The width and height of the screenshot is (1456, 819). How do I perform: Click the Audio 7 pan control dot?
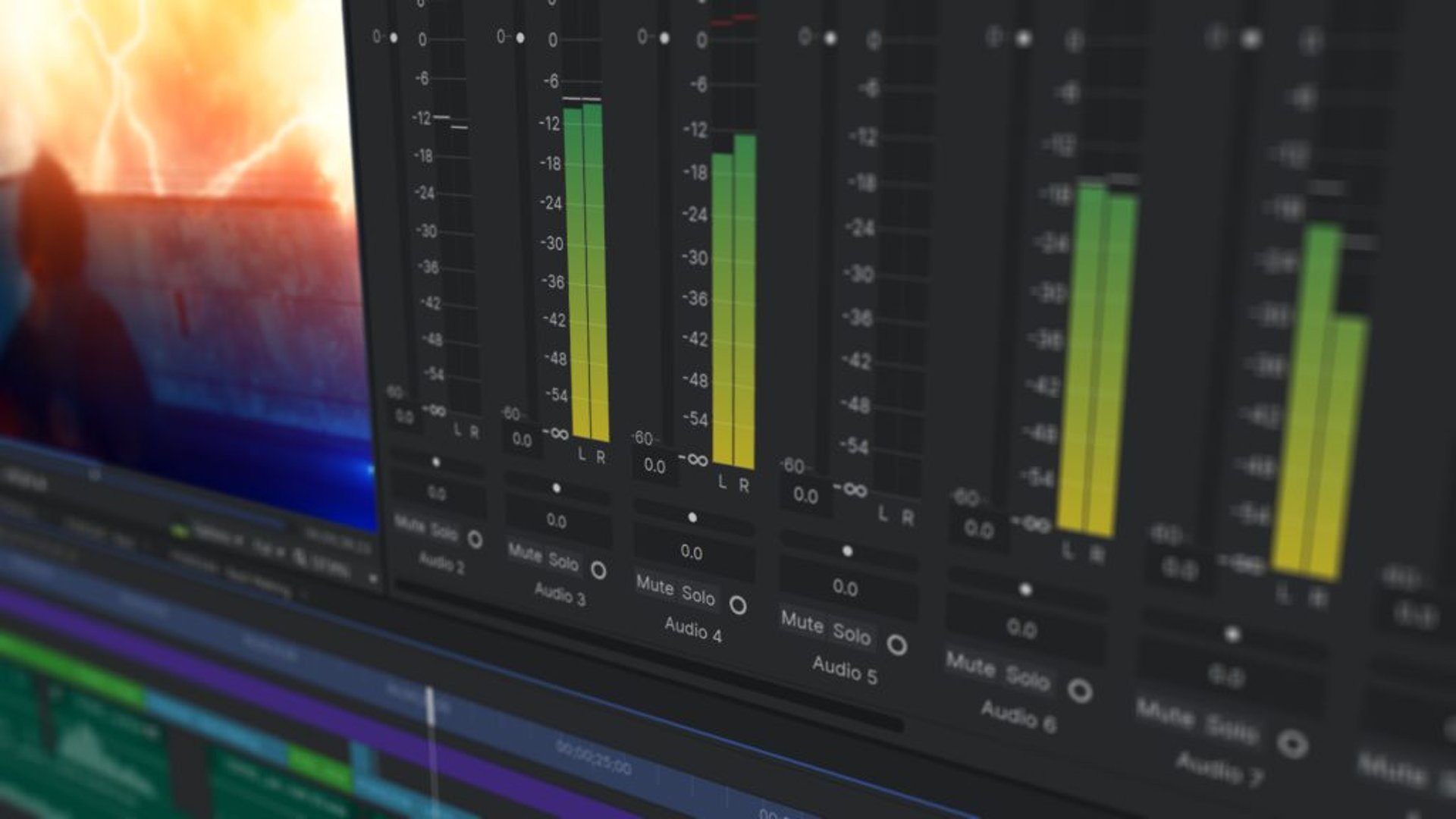tap(1233, 634)
